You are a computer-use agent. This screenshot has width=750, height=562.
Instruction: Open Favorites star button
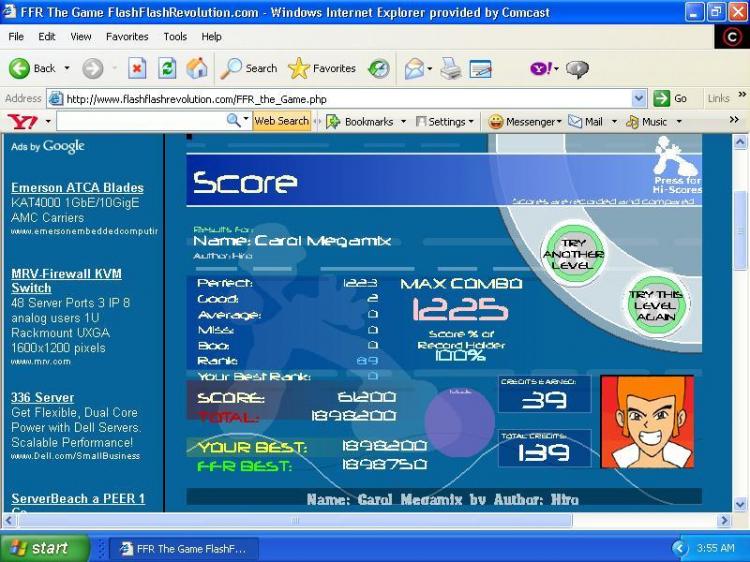coord(322,68)
